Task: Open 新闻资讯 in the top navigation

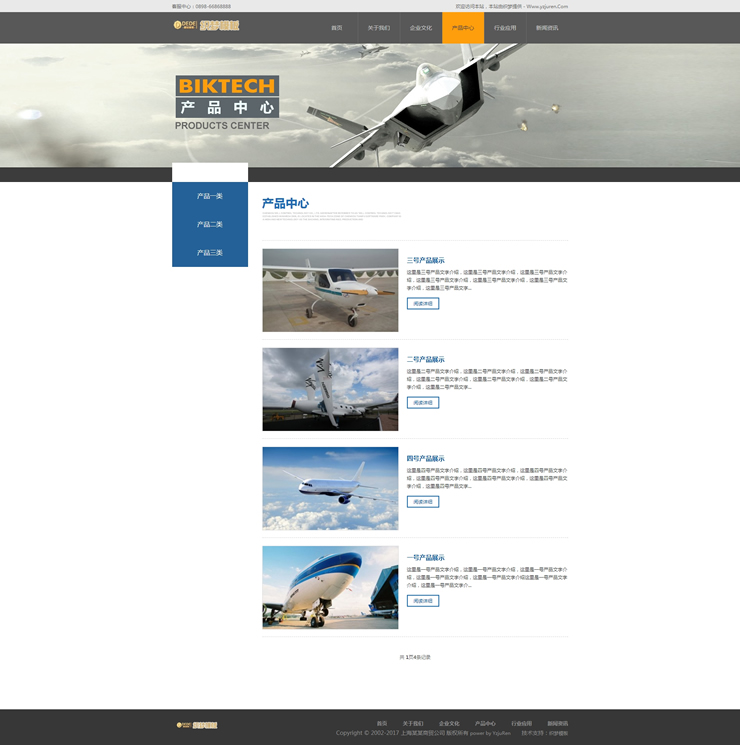Action: pyautogui.click(x=547, y=28)
